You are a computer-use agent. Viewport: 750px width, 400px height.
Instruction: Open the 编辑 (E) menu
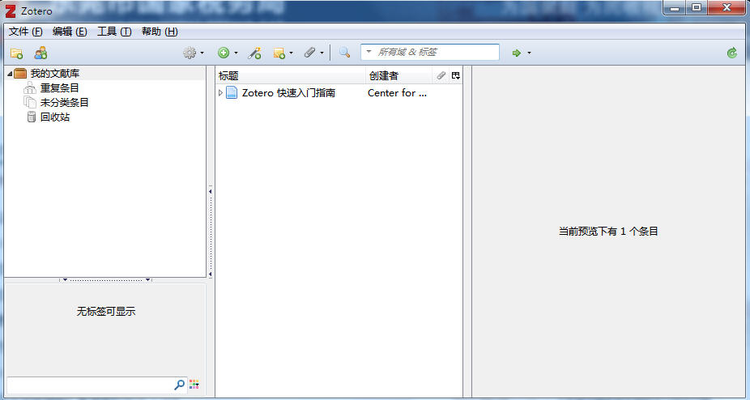click(70, 32)
